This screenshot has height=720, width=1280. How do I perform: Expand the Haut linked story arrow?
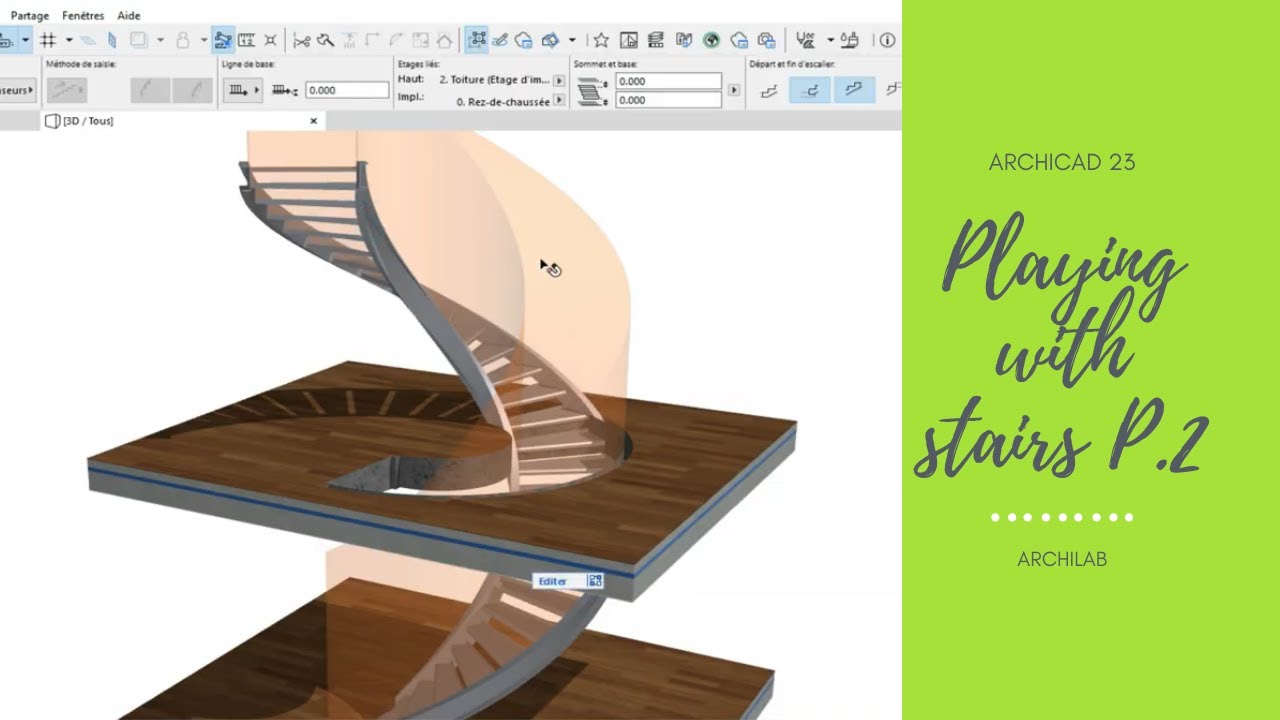(559, 80)
